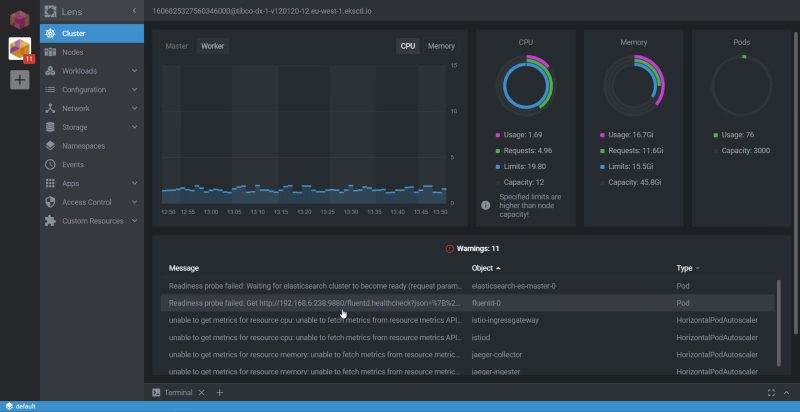This screenshot has width=800, height=412.
Task: Click the Pods Capacity: 3000 legend entry
Action: point(742,151)
